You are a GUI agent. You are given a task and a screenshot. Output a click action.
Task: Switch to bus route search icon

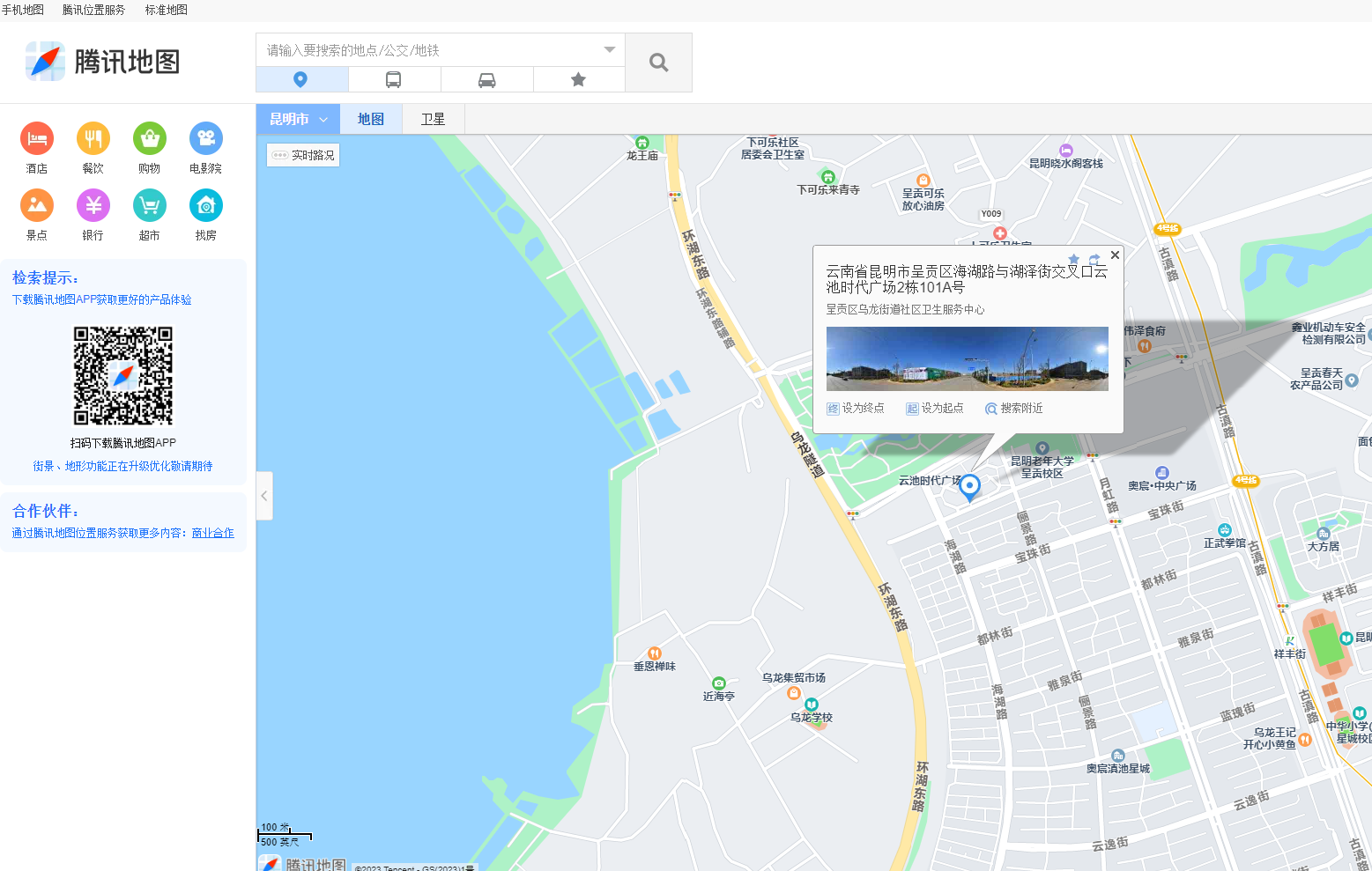[394, 79]
